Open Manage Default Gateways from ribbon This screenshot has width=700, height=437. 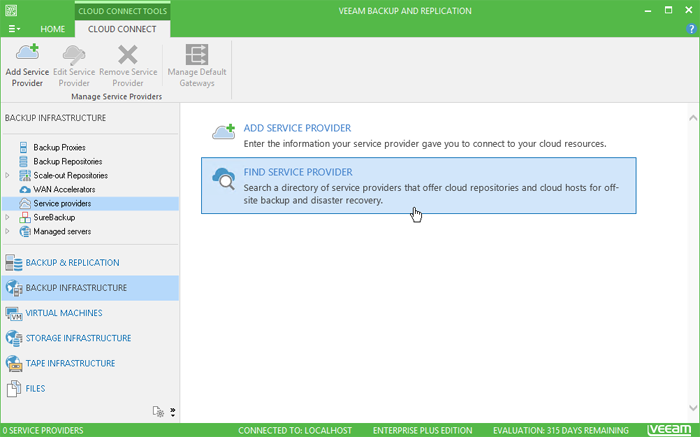(197, 66)
